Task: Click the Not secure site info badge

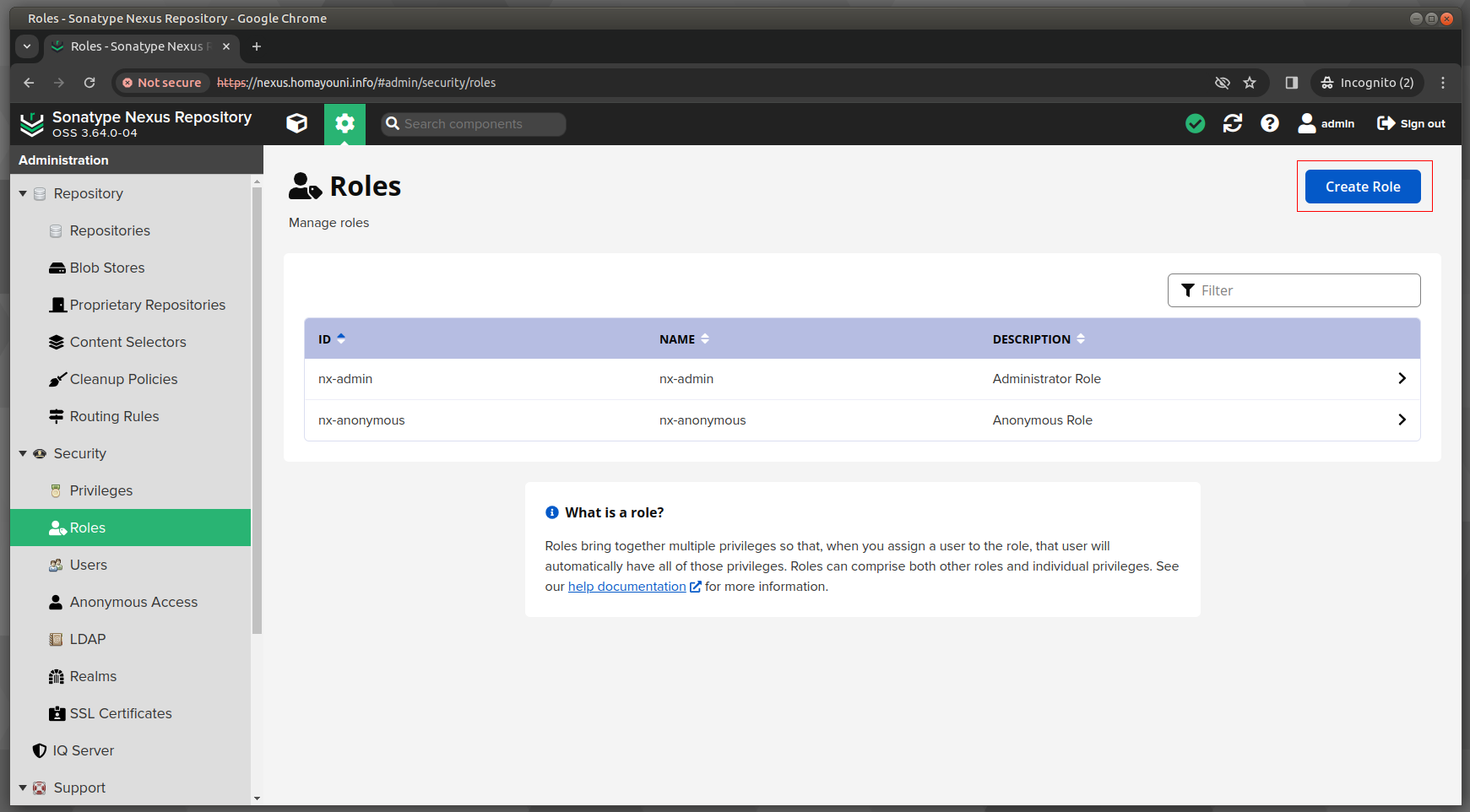Action: tap(161, 83)
